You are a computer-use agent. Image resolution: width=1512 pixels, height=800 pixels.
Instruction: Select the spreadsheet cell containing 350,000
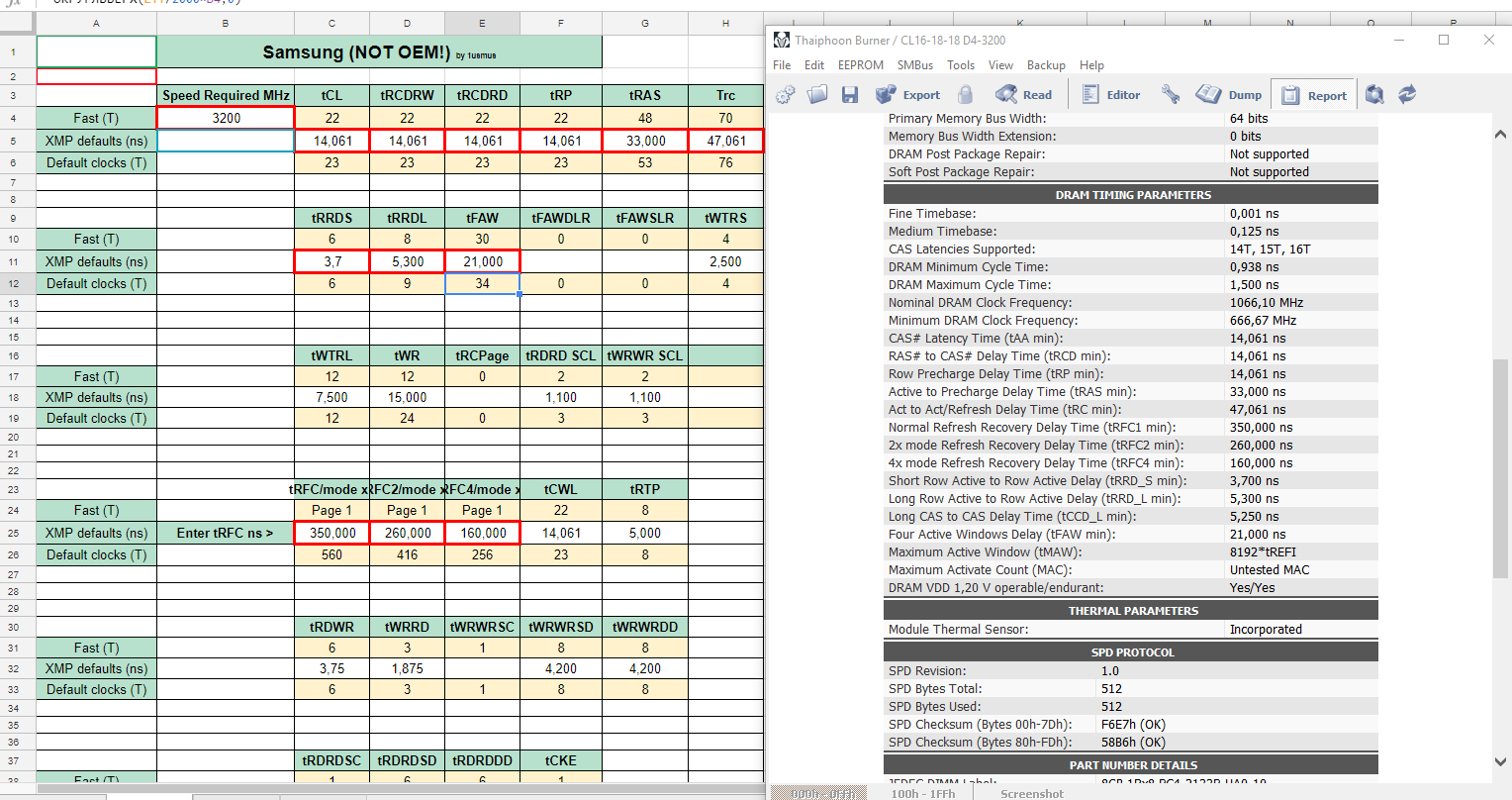tap(332, 533)
